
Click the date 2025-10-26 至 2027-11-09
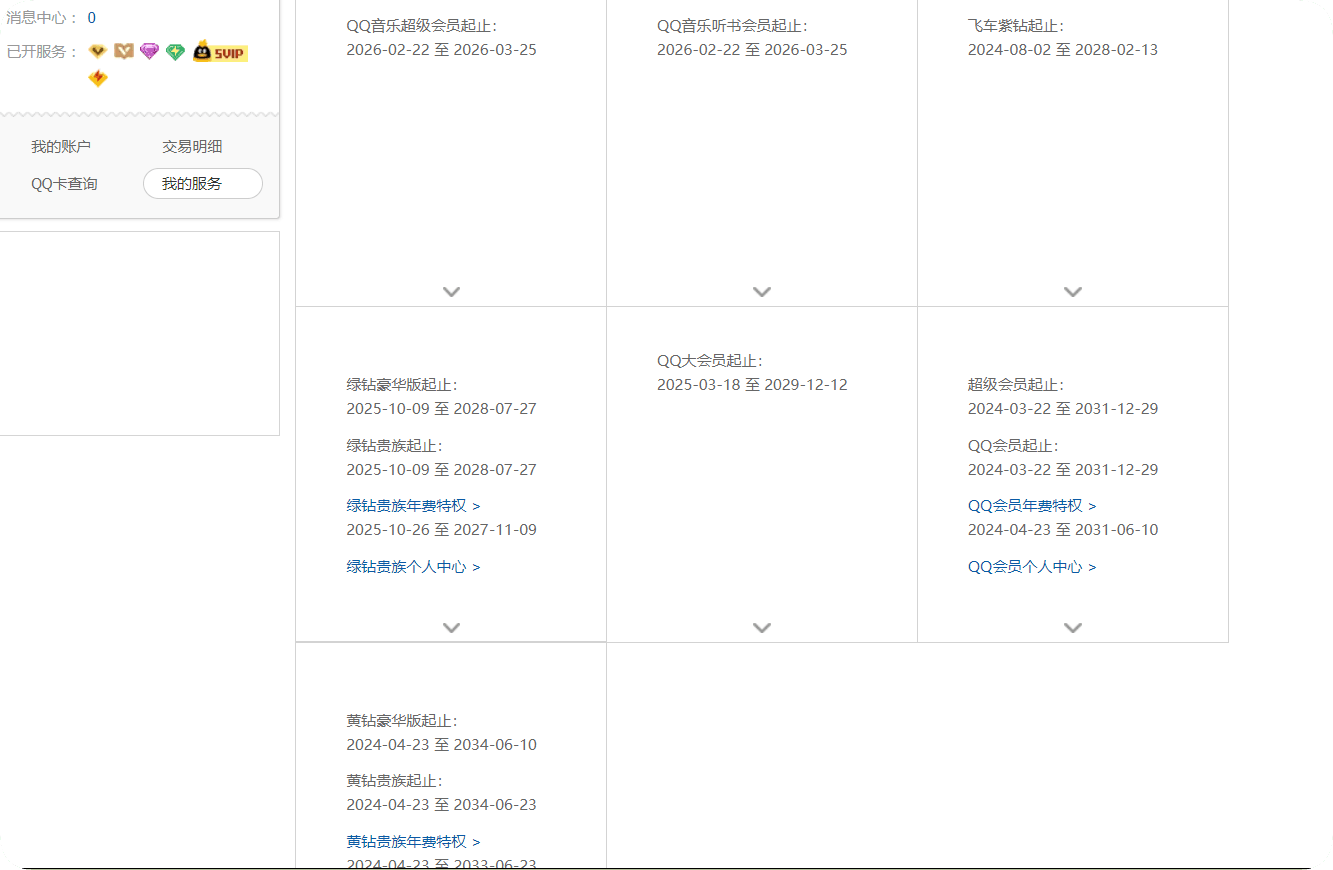441,530
